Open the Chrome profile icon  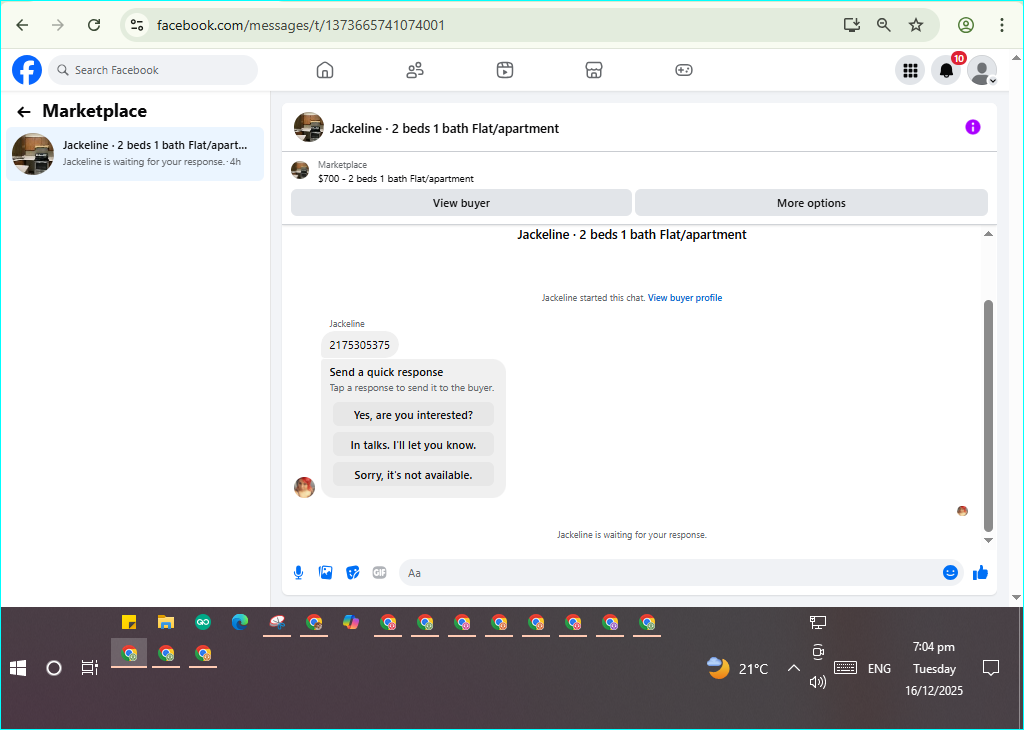click(966, 25)
